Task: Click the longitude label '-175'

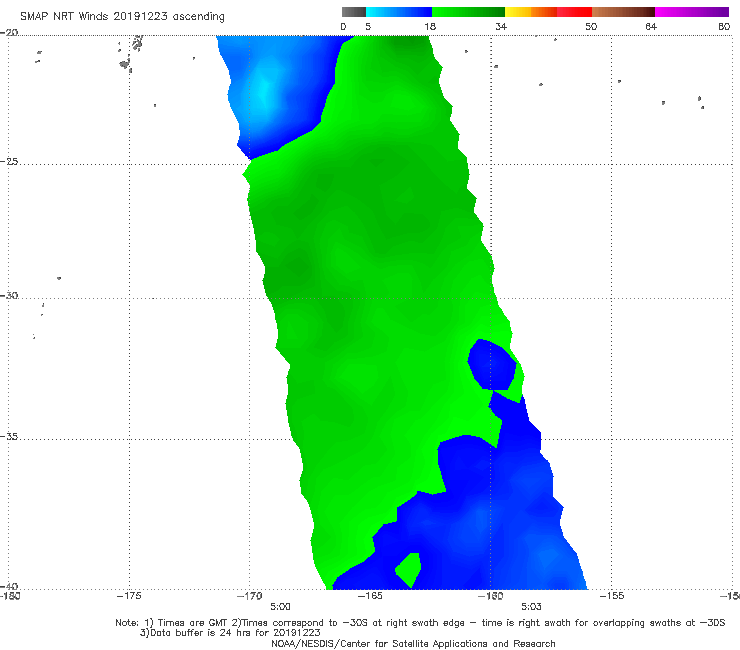Action: (129, 596)
